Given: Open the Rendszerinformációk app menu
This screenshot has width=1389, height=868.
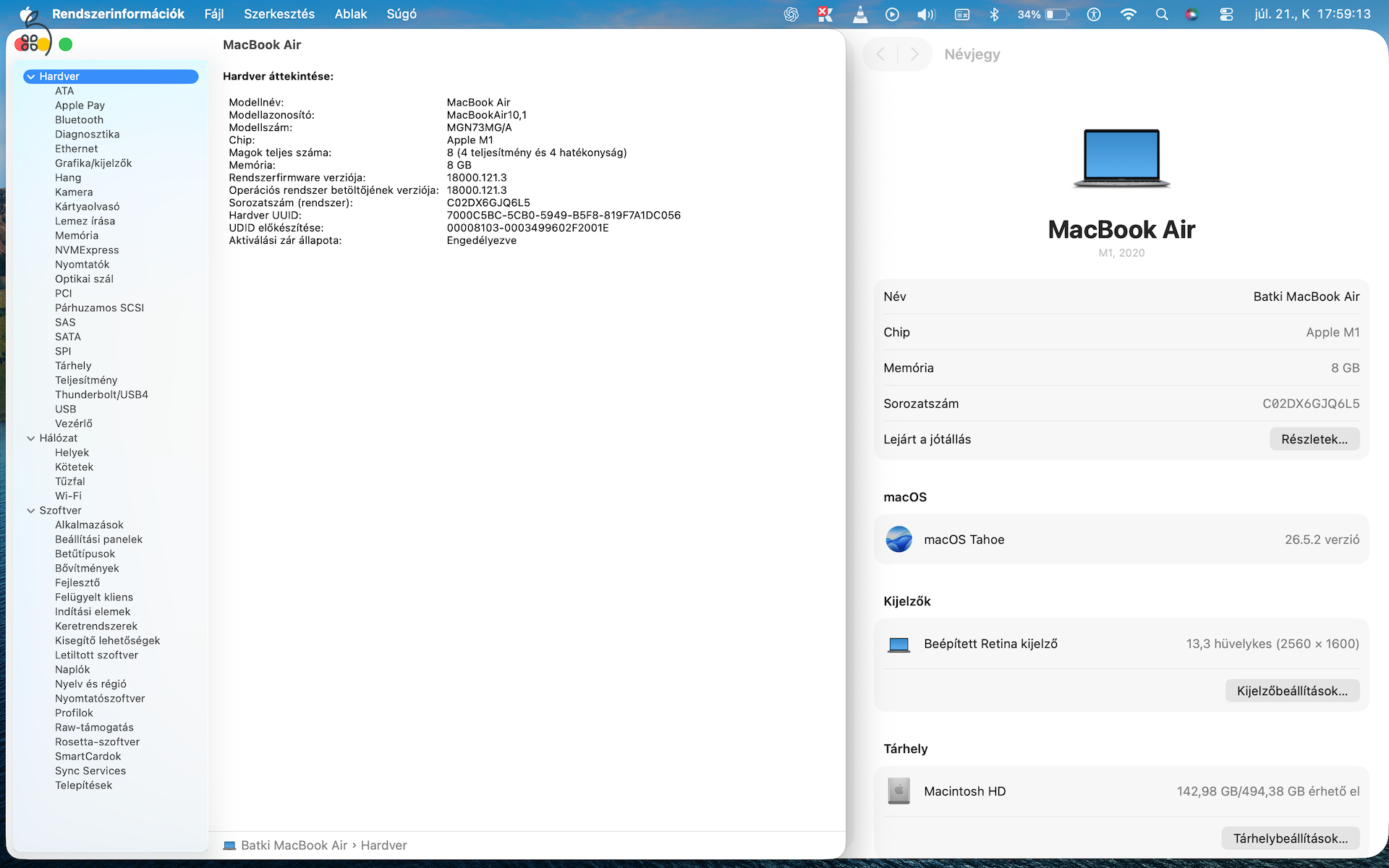Looking at the screenshot, I should pos(118,14).
